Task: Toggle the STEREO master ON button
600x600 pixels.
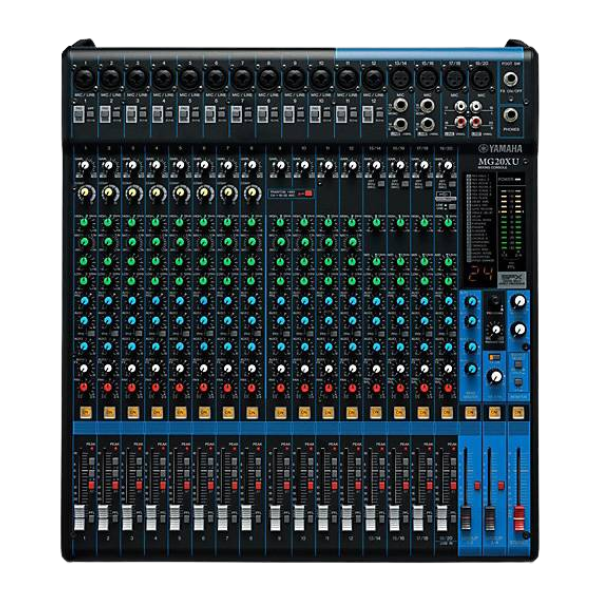Action: (x=518, y=412)
